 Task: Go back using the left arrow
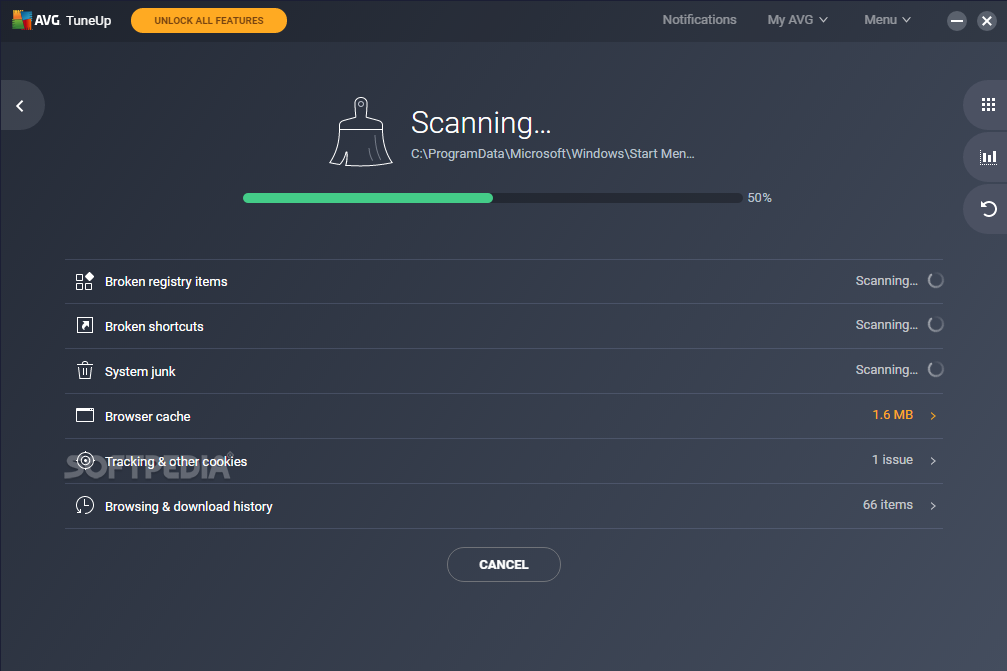tap(20, 106)
